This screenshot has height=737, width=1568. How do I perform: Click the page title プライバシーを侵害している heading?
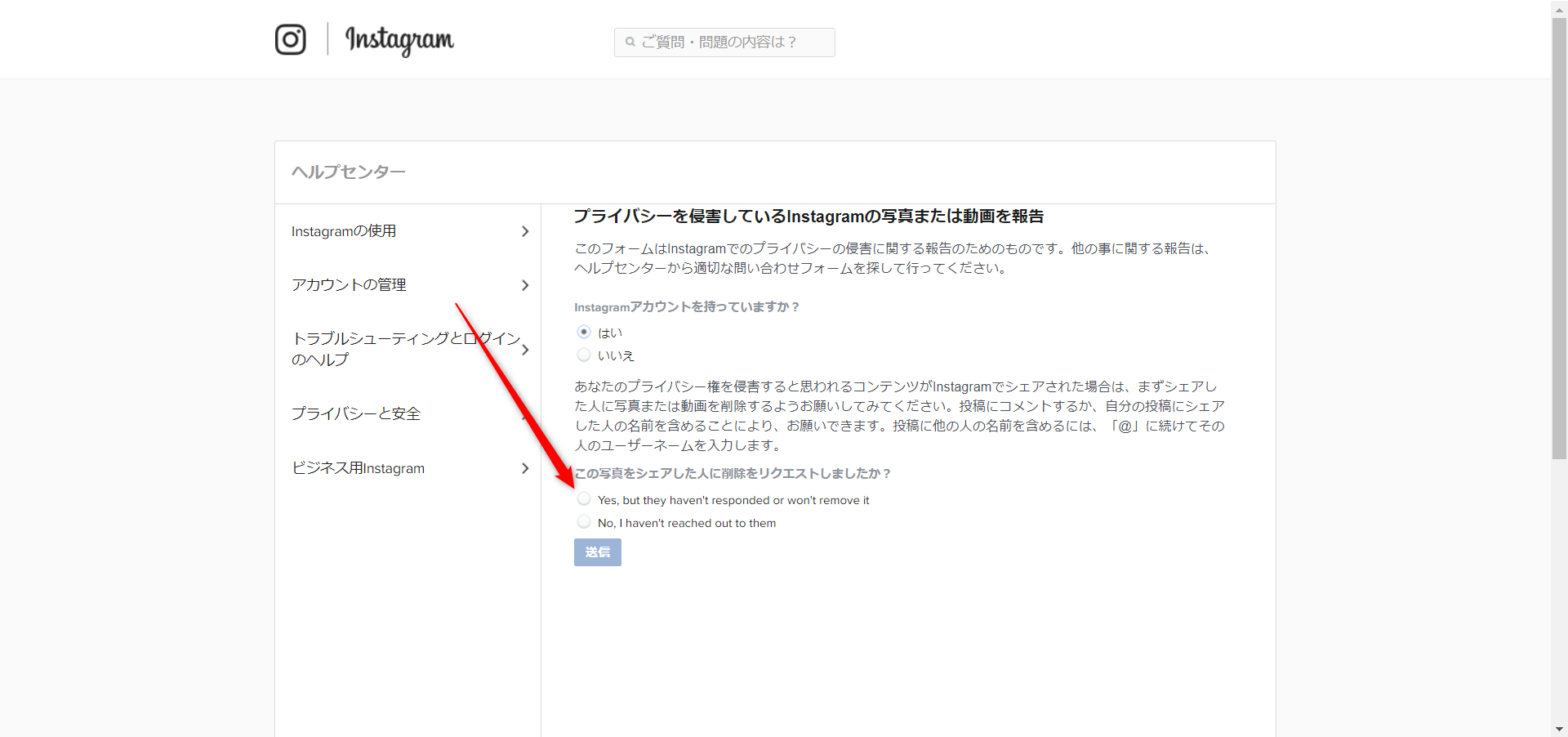click(x=808, y=217)
